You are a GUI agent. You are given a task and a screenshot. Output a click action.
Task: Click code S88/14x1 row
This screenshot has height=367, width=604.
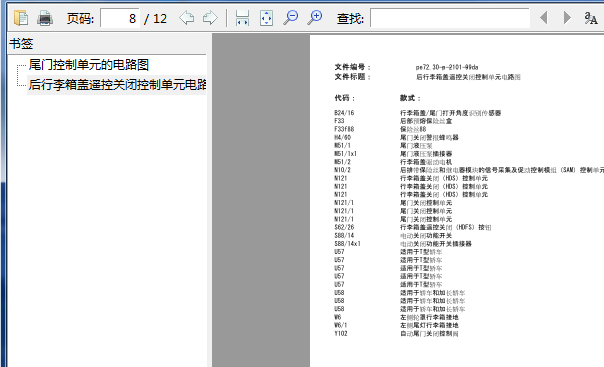click(x=347, y=244)
